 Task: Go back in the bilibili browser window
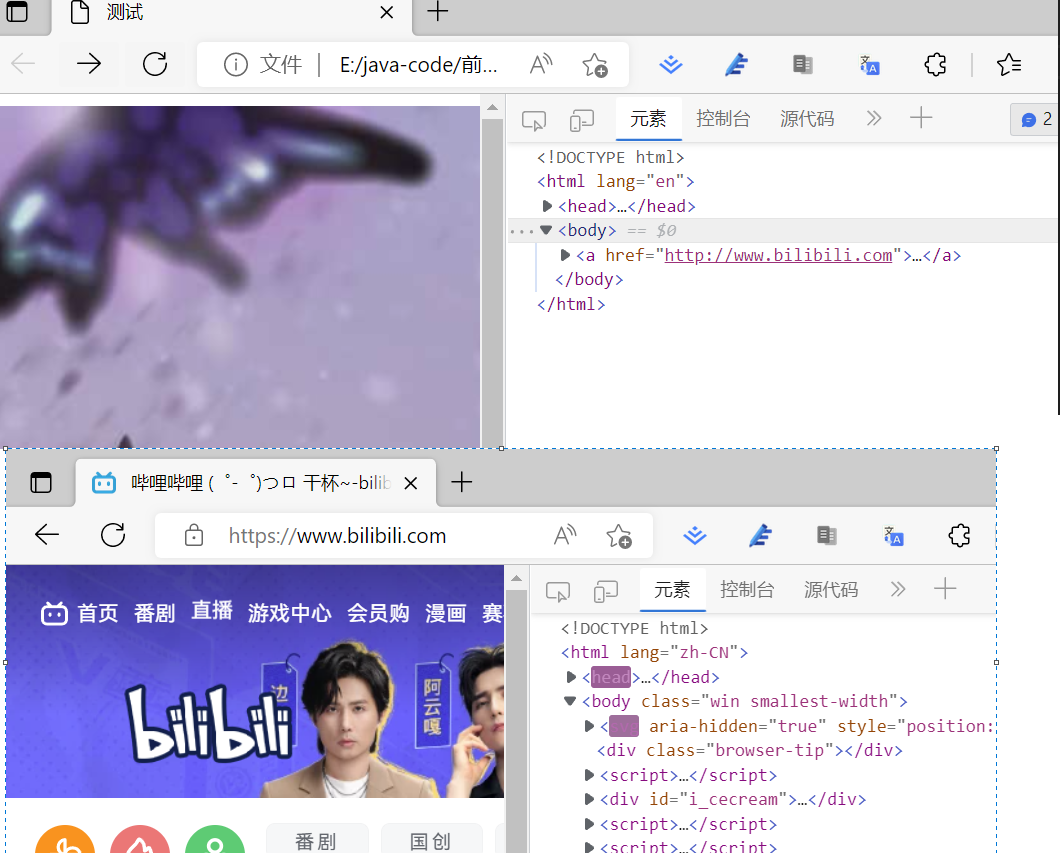point(47,535)
